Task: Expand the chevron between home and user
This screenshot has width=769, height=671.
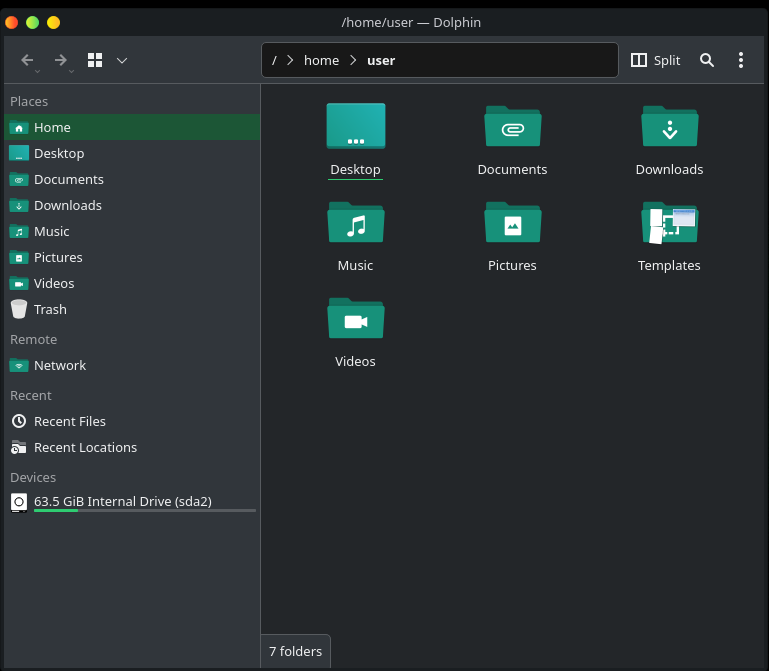Action: tap(353, 60)
